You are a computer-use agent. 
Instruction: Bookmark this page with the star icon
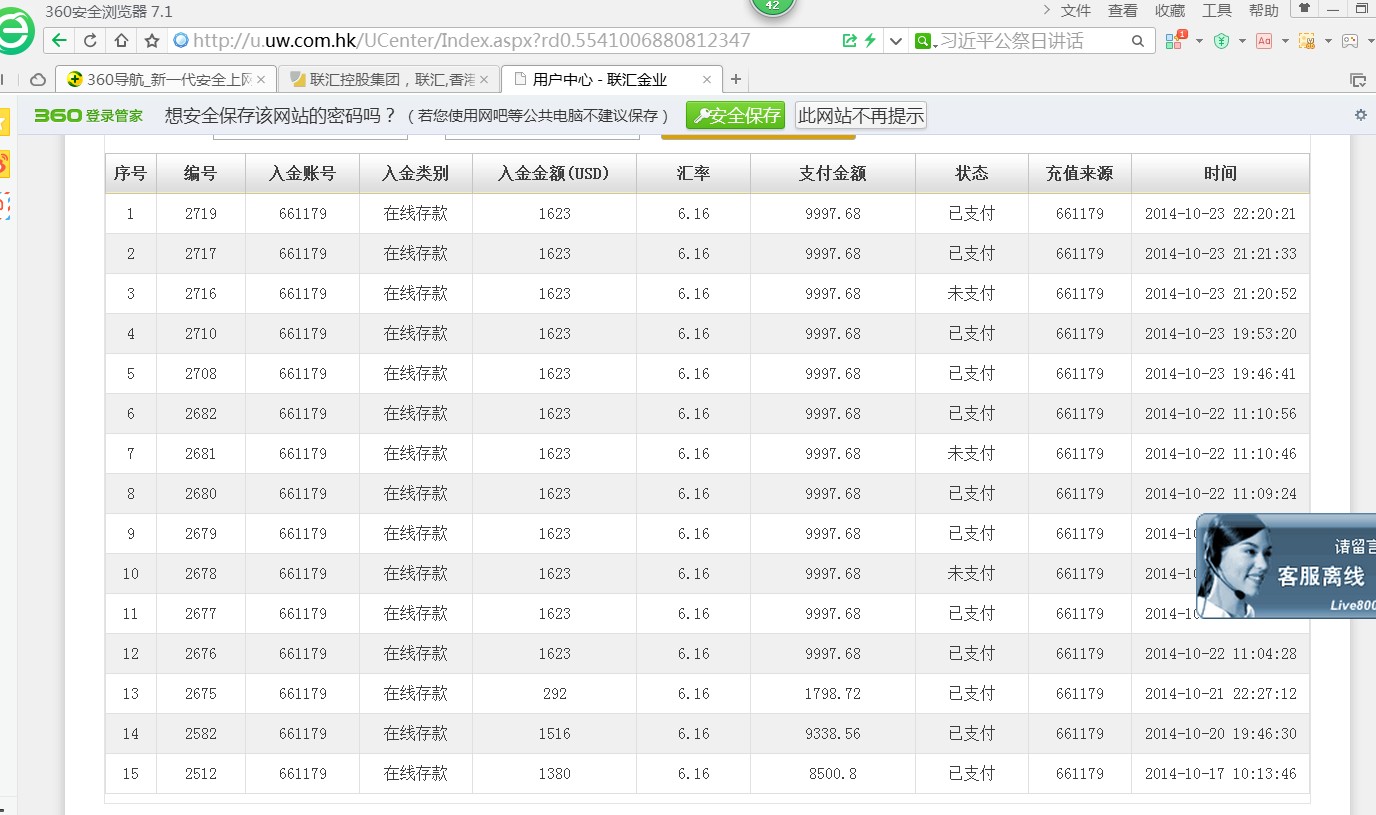pyautogui.click(x=152, y=41)
